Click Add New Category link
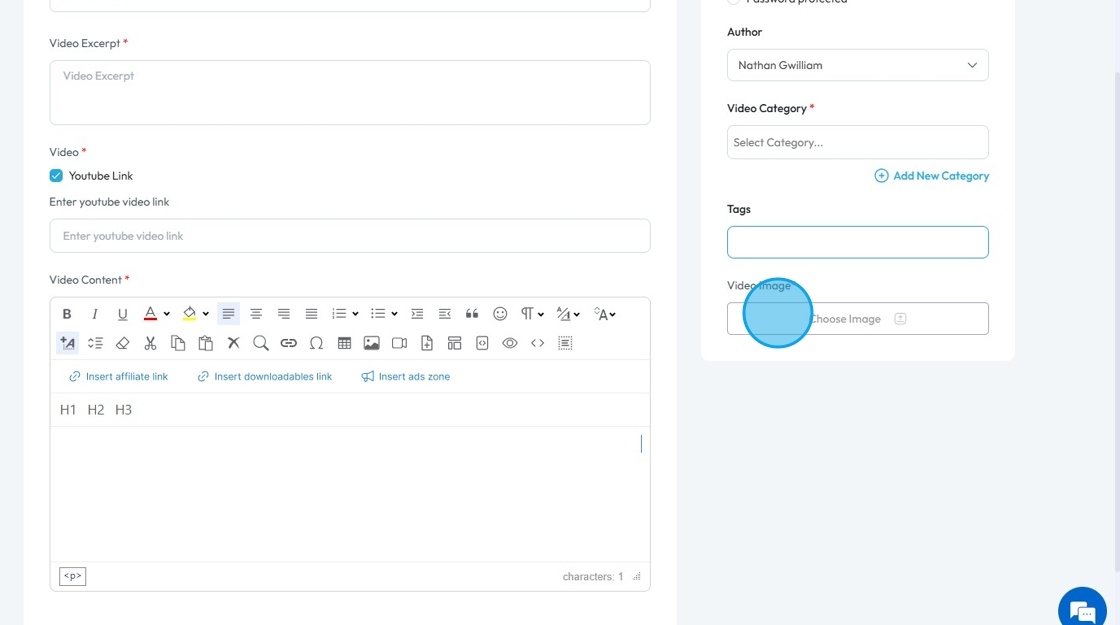The image size is (1120, 625). tap(931, 176)
